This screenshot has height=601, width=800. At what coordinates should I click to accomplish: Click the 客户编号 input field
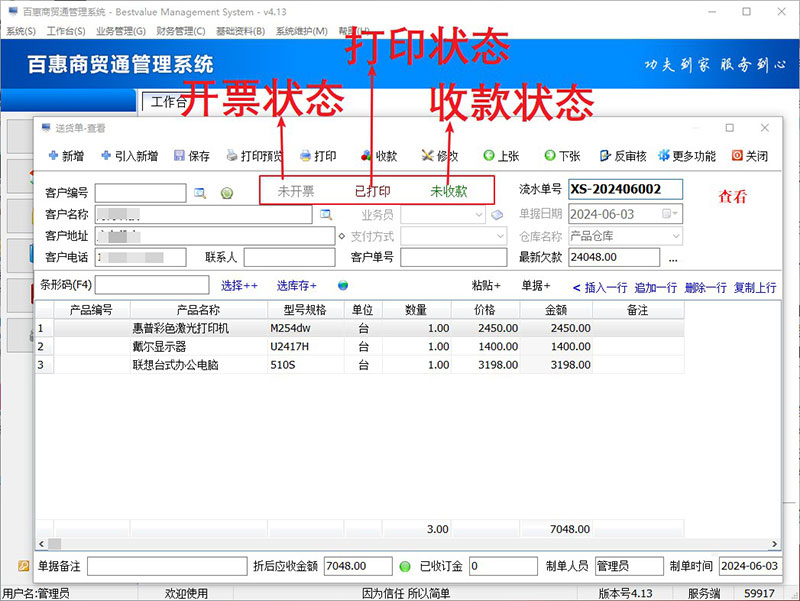pos(141,193)
